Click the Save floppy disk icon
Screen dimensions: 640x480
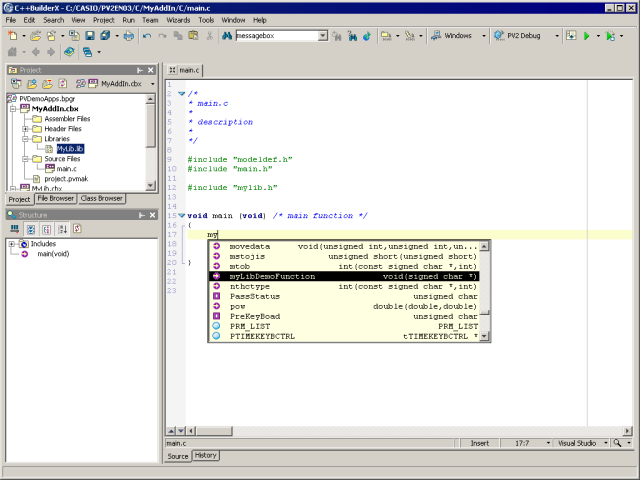pos(90,36)
